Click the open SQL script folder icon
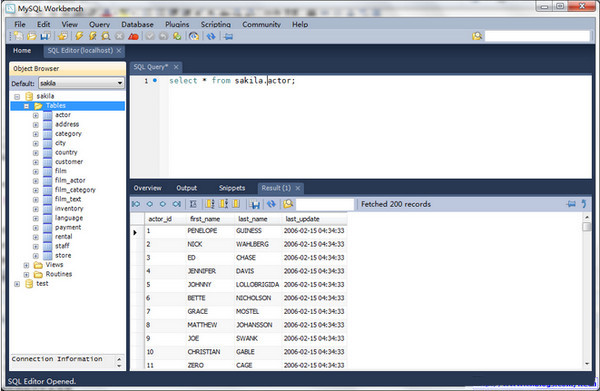This screenshot has width=600, height=391. pos(32,36)
